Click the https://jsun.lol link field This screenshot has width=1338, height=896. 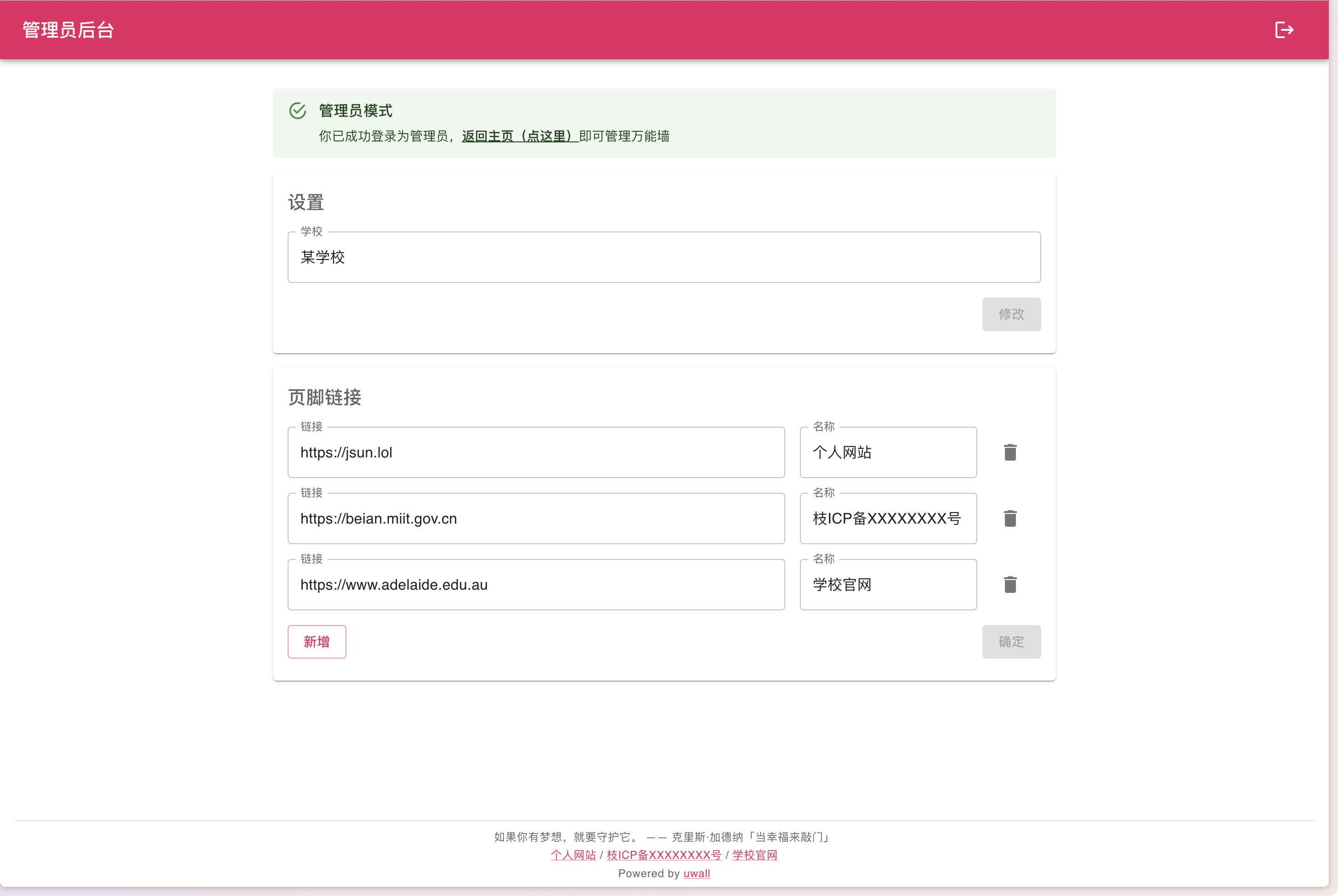point(536,452)
